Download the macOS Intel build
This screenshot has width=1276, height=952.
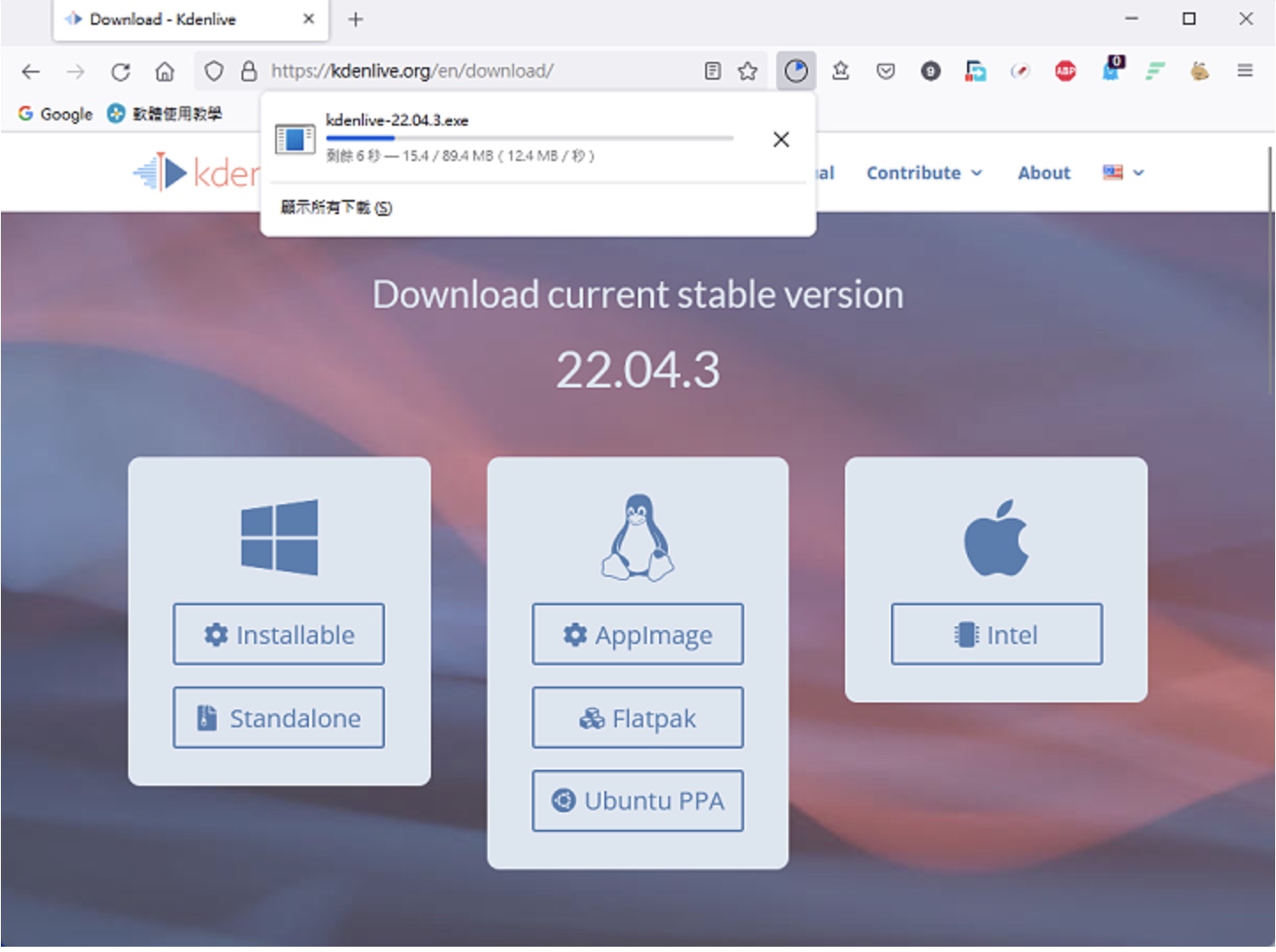996,634
